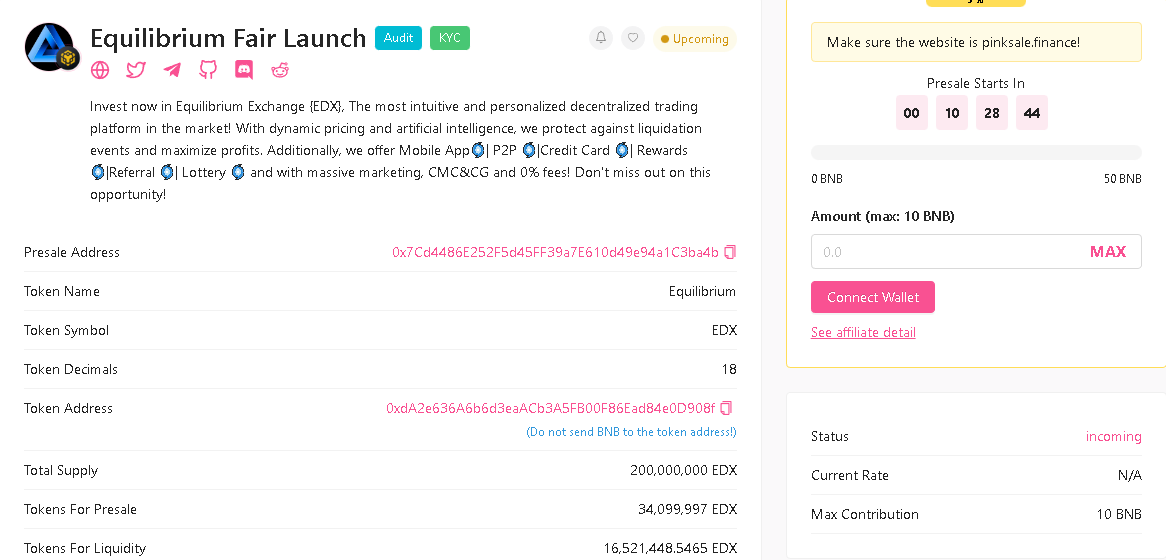The width and height of the screenshot is (1166, 560).
Task: Click the presale progress bar
Action: coord(976,152)
